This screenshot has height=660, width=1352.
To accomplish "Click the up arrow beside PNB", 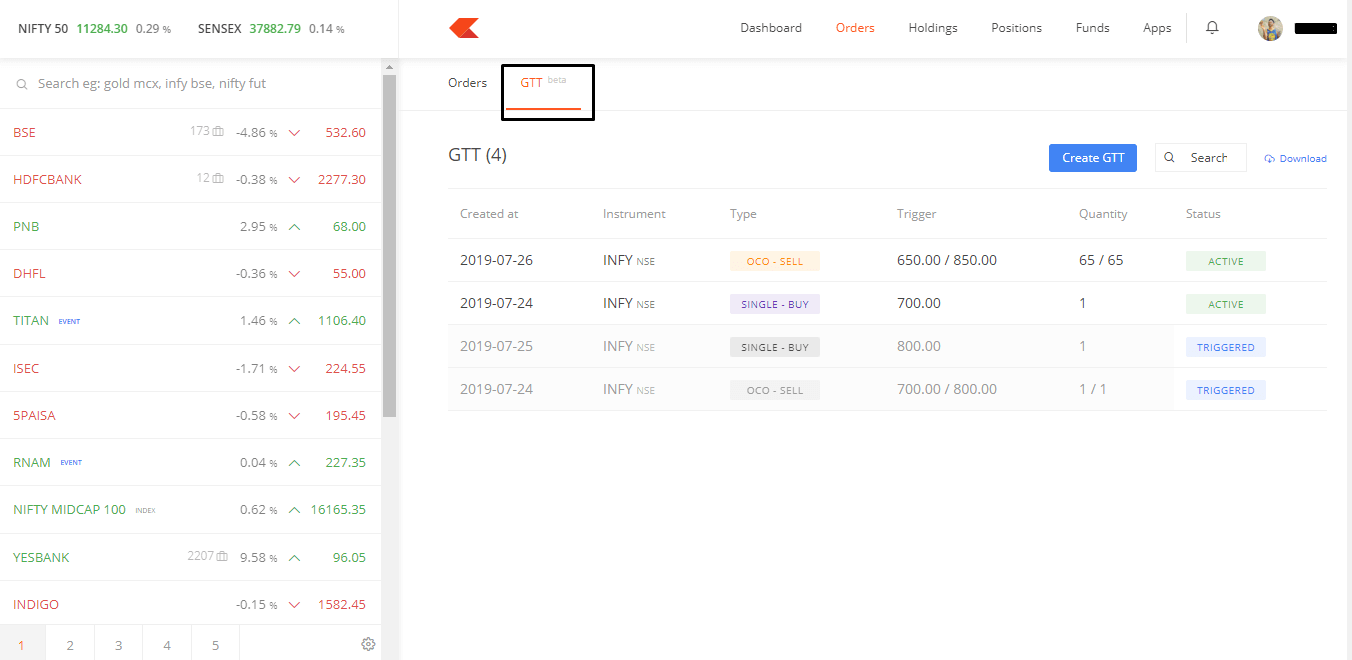I will 294,227.
